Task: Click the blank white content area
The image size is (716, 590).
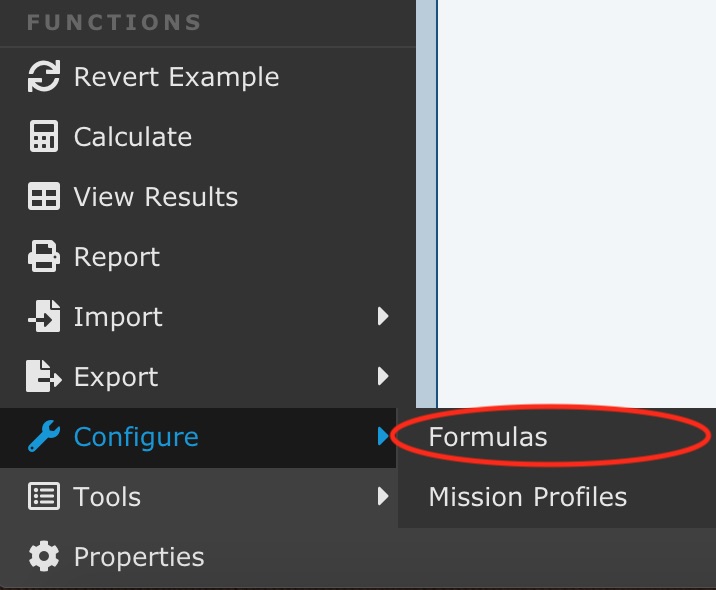Action: click(x=576, y=200)
